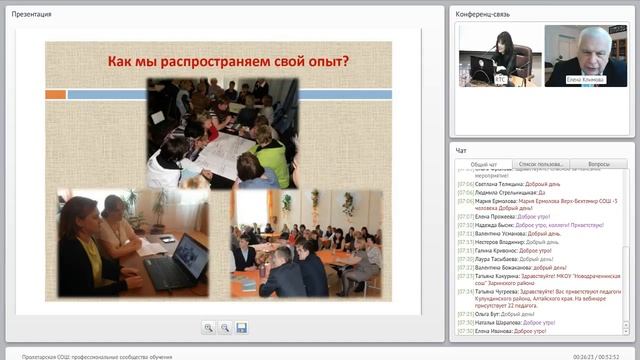This screenshot has height=360, width=640.
Task: Click Нестеров Владимир chat message
Action: coord(508,242)
